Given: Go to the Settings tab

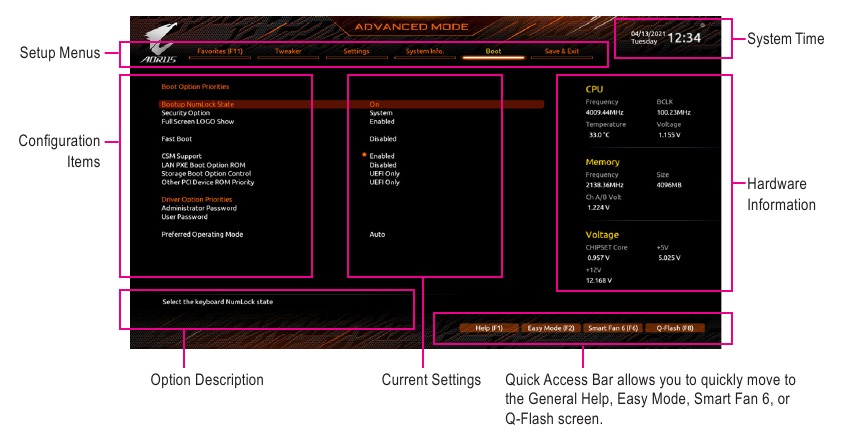Looking at the screenshot, I should click(356, 51).
